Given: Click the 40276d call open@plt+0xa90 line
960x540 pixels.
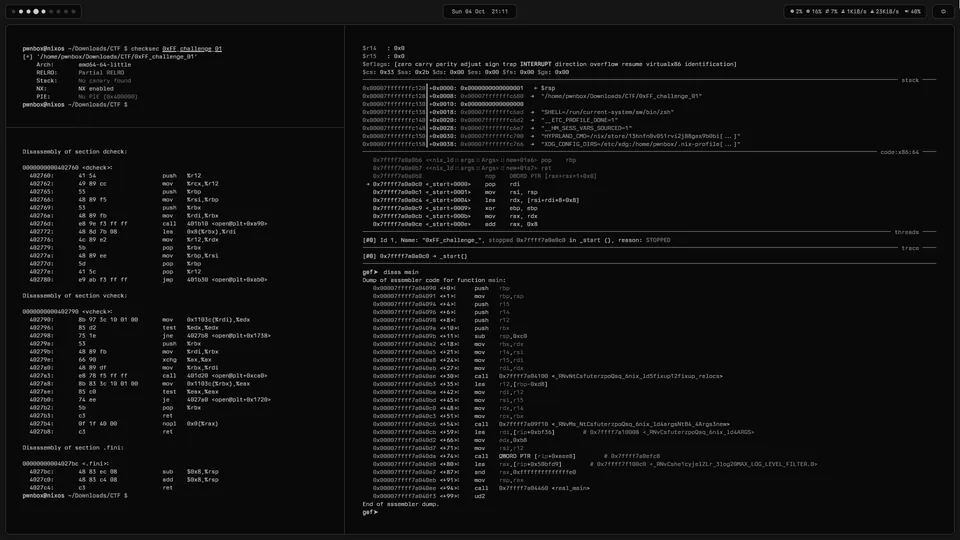Looking at the screenshot, I should pos(148,223).
